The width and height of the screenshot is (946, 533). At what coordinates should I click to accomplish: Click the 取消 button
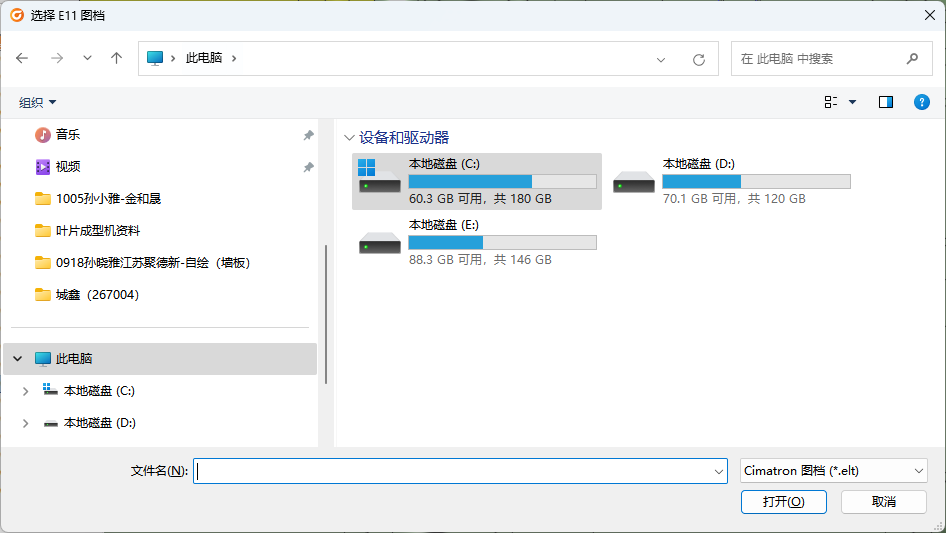(884, 502)
